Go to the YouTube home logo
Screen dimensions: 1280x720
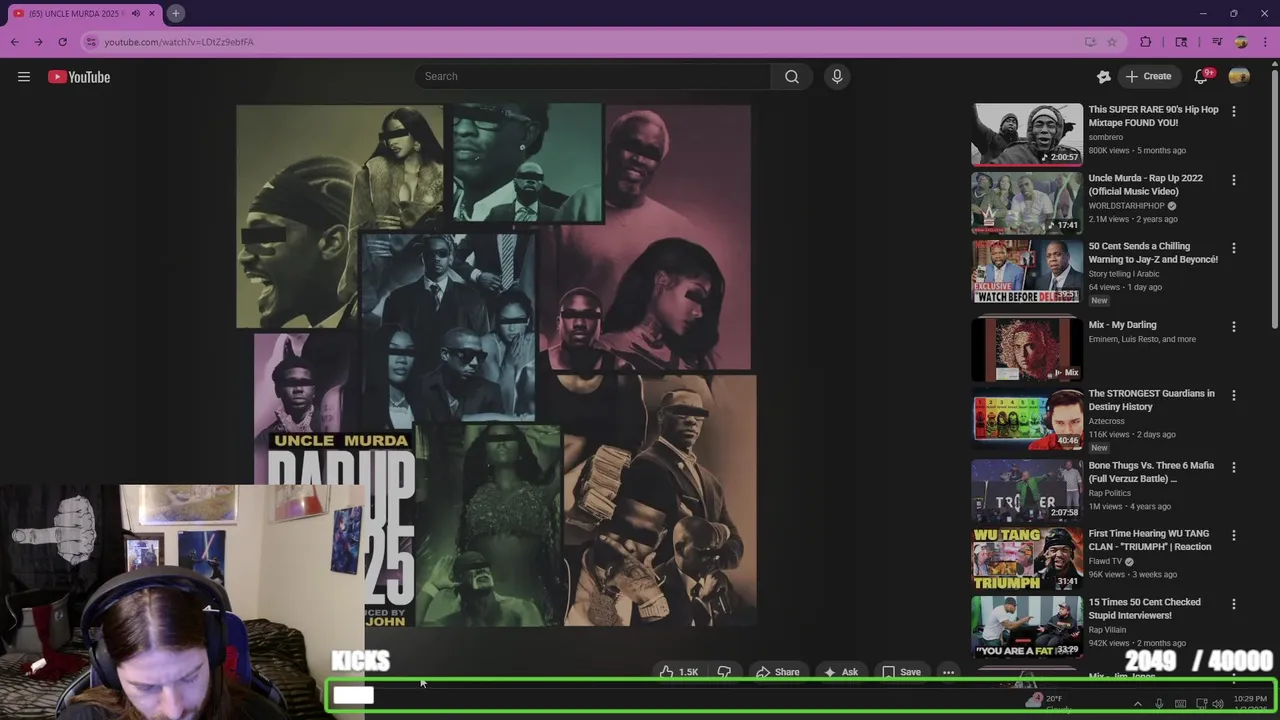pos(79,77)
